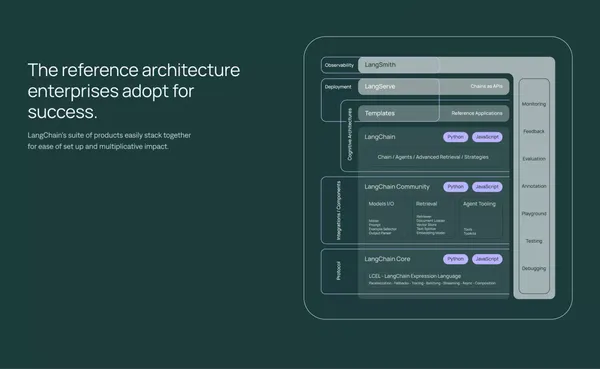This screenshot has width=600, height=369.
Task: Click the Deployment label
Action: click(338, 87)
